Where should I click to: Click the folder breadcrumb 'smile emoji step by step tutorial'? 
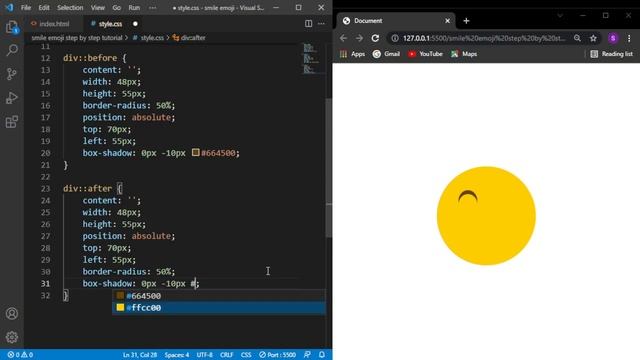pyautogui.click(x=77, y=38)
